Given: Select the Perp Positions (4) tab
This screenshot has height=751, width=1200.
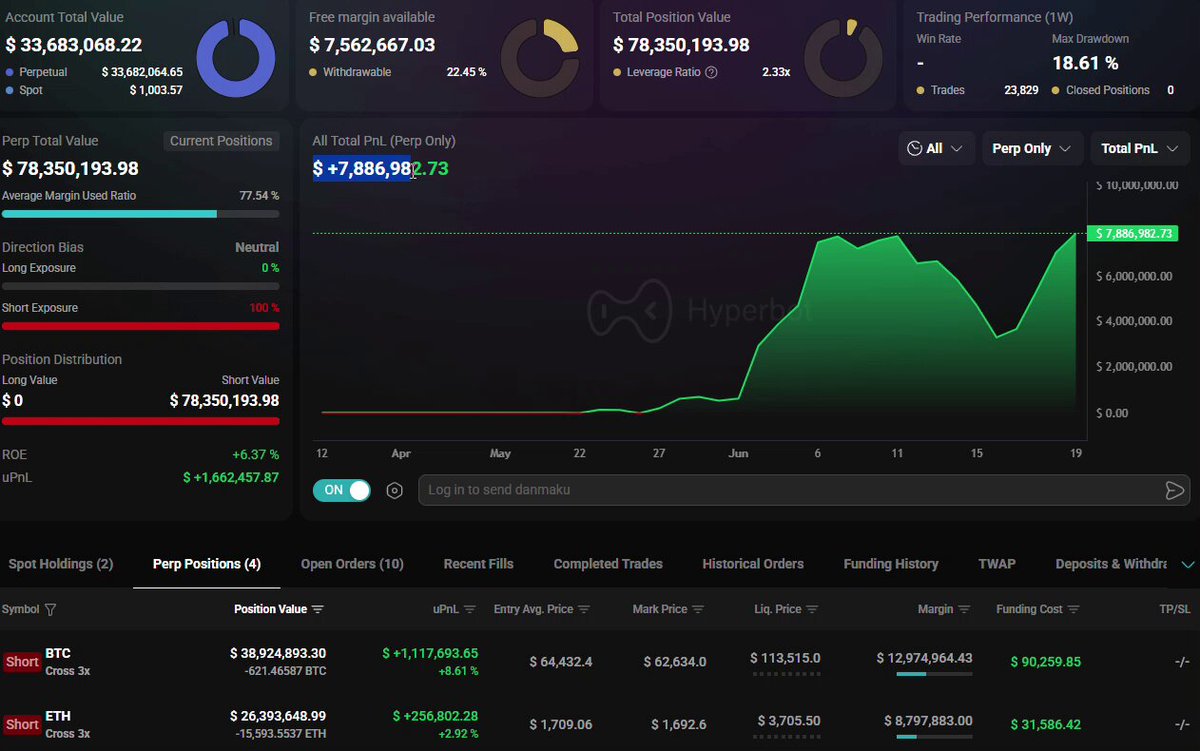Looking at the screenshot, I should (207, 564).
